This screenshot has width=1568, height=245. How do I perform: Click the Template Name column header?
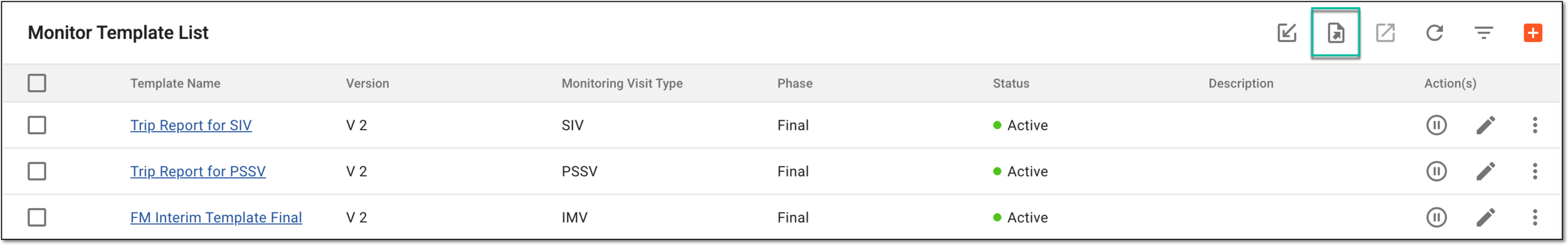(x=175, y=83)
